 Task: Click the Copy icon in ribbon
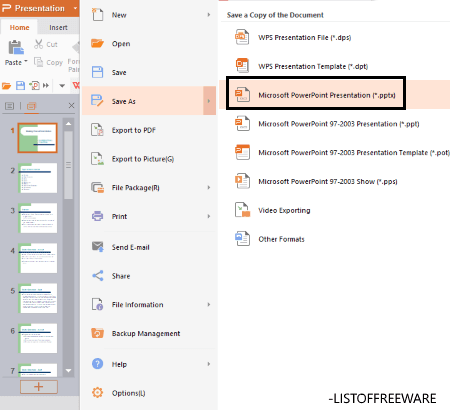point(39,62)
